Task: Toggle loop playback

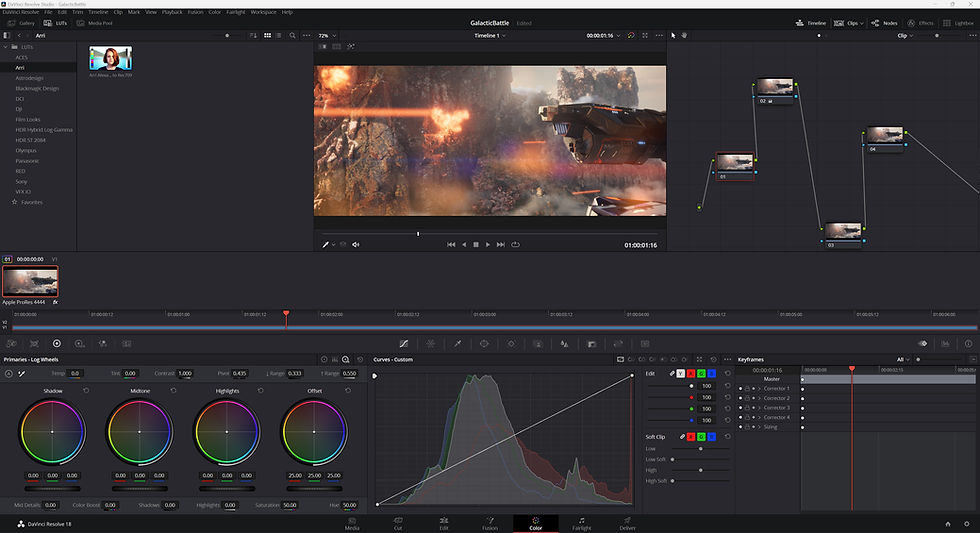Action: coord(516,245)
